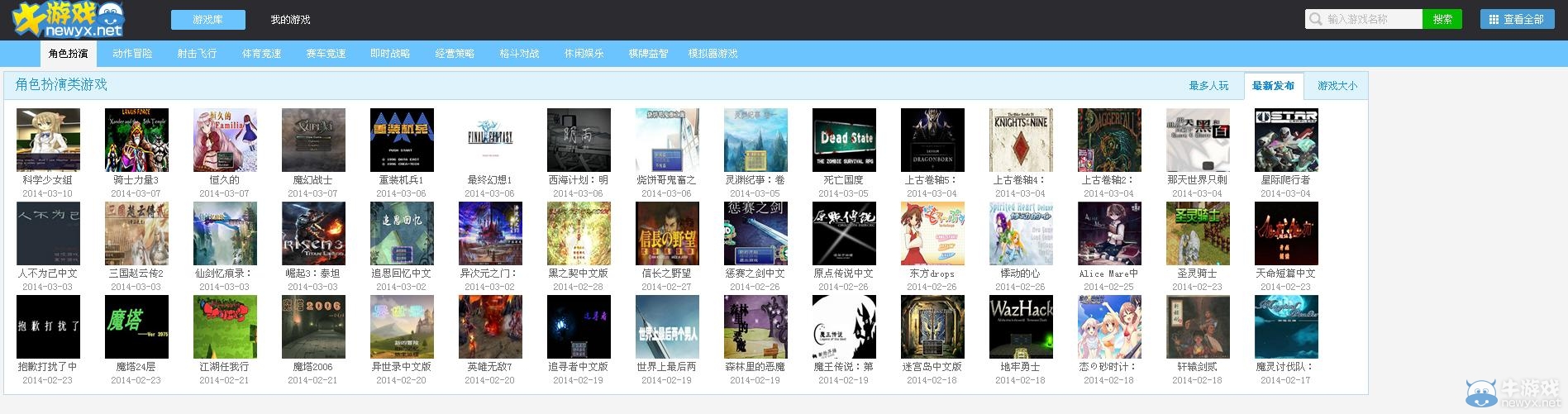Screen dimensions: 1568x414
Task: Select the 射击飞行 category
Action: coord(197,53)
